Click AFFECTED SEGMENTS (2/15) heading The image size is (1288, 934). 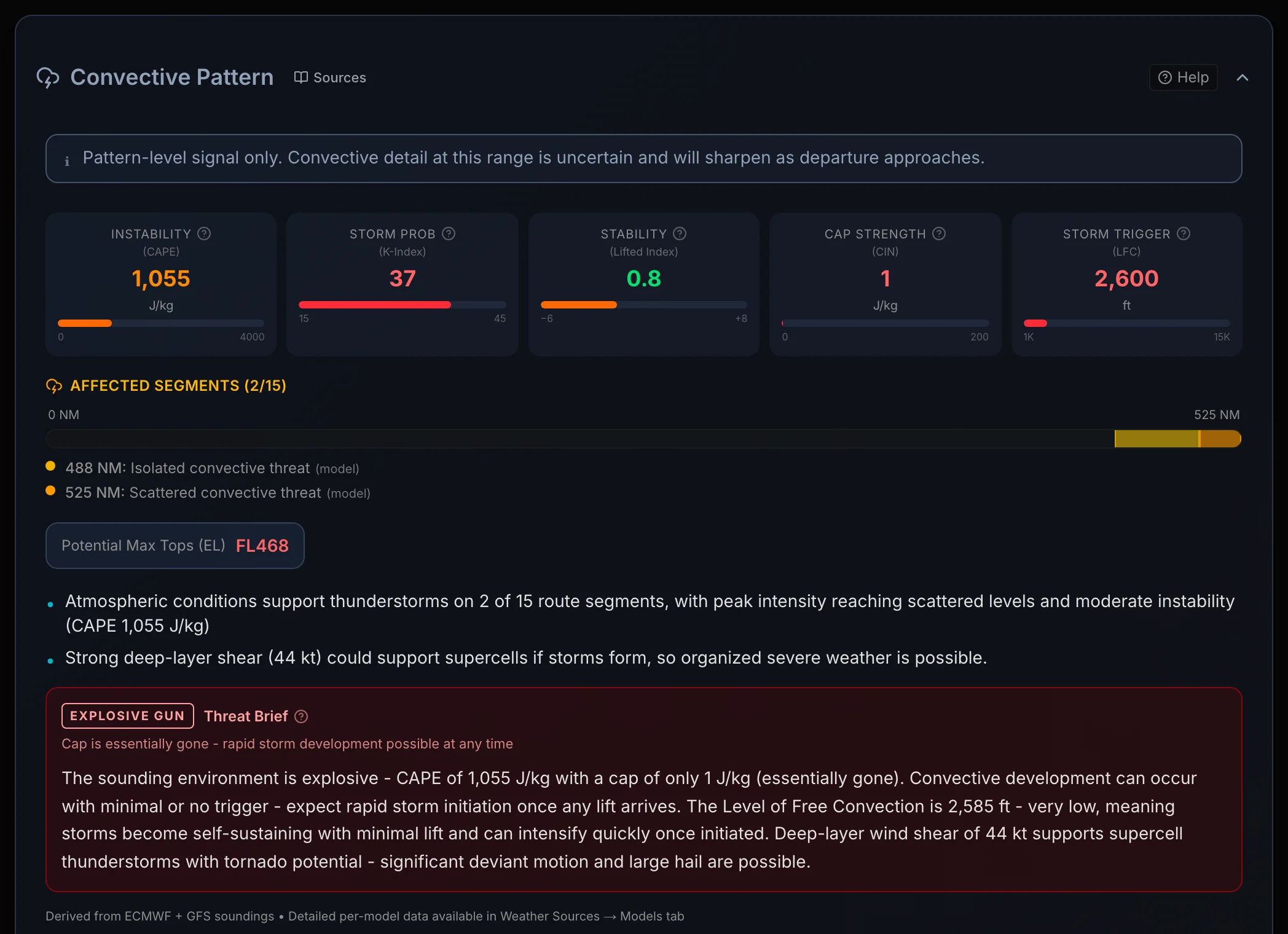pos(178,386)
